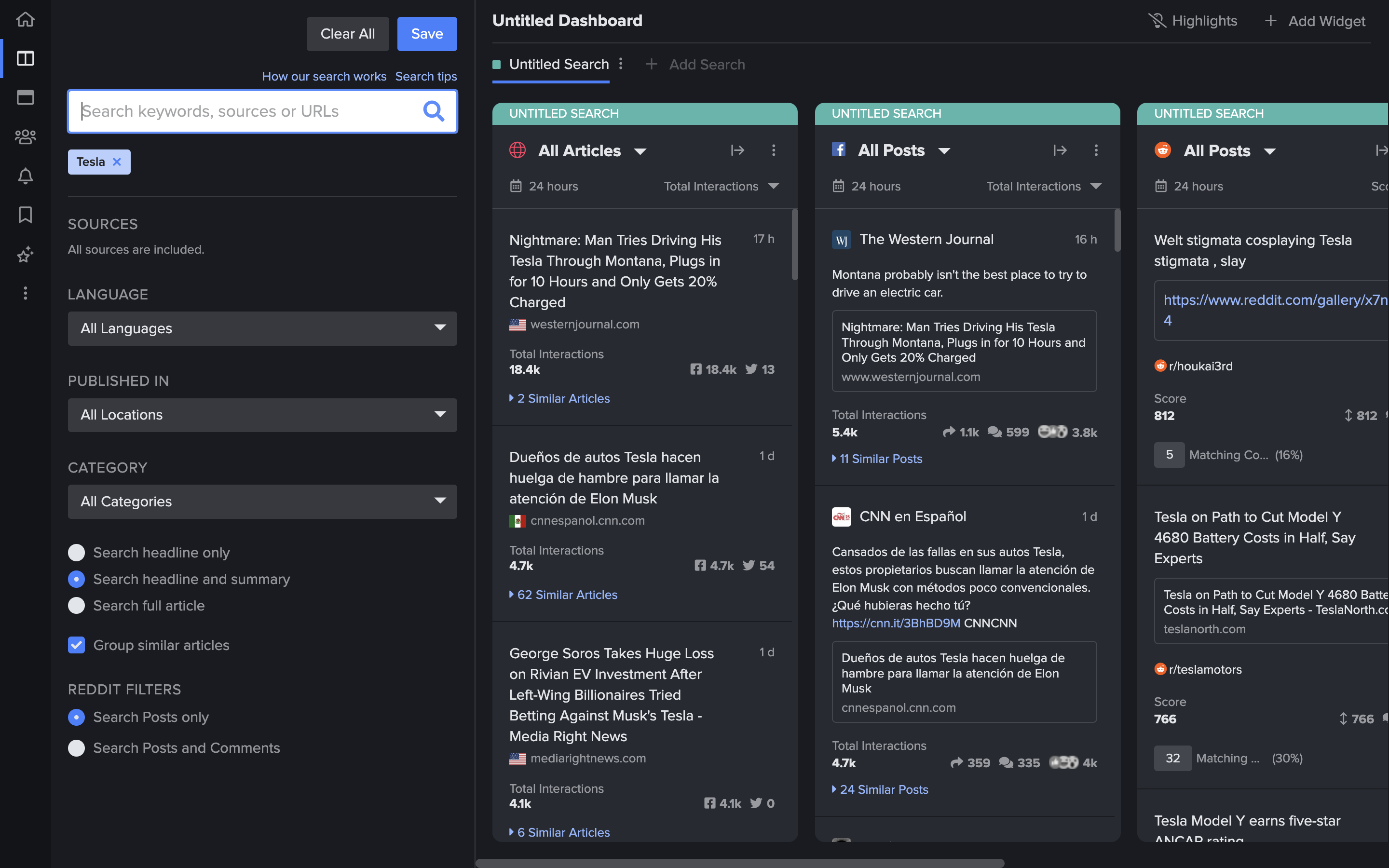Viewport: 1389px width, 868px height.
Task: Open the cnn.it/3BhBD9M link
Action: tap(896, 623)
